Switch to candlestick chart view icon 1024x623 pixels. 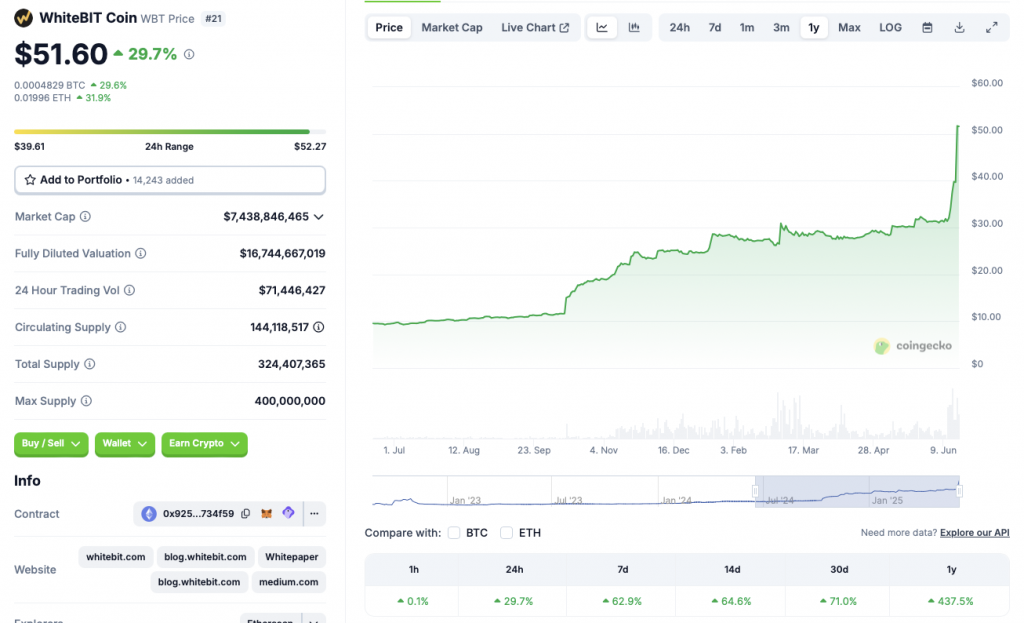634,27
